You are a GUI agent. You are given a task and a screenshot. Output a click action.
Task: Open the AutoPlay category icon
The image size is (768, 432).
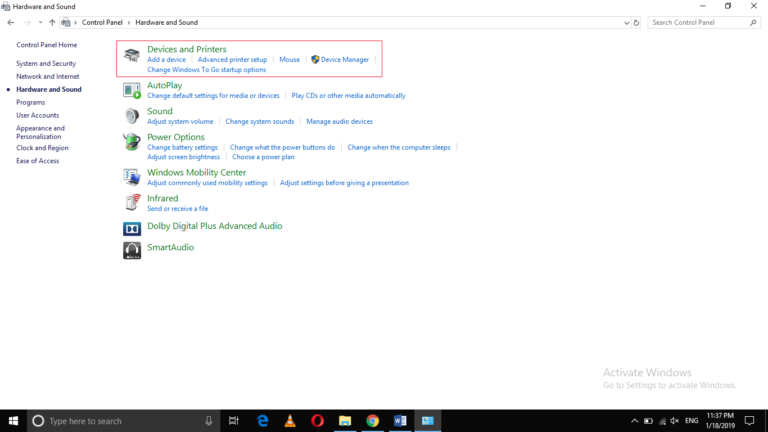click(132, 90)
